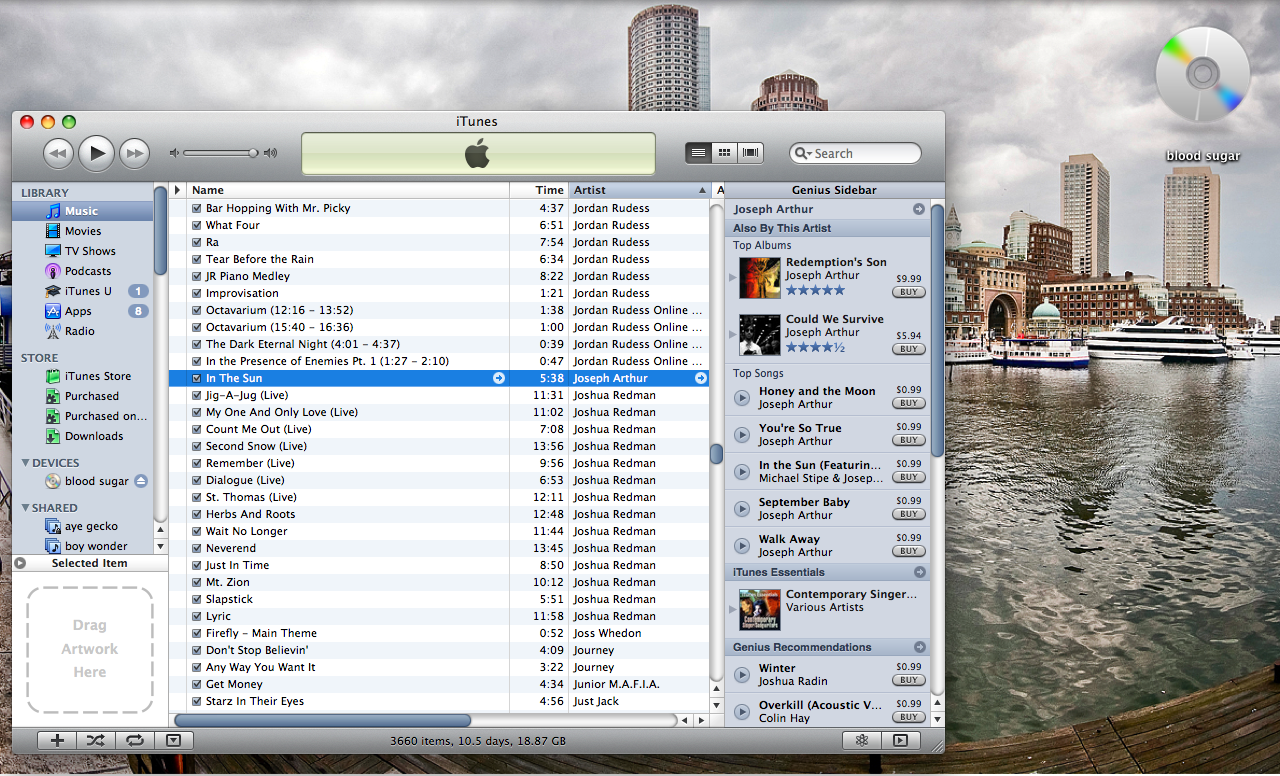This screenshot has height=776, width=1280.
Task: Go back to the previous track
Action: 58,153
